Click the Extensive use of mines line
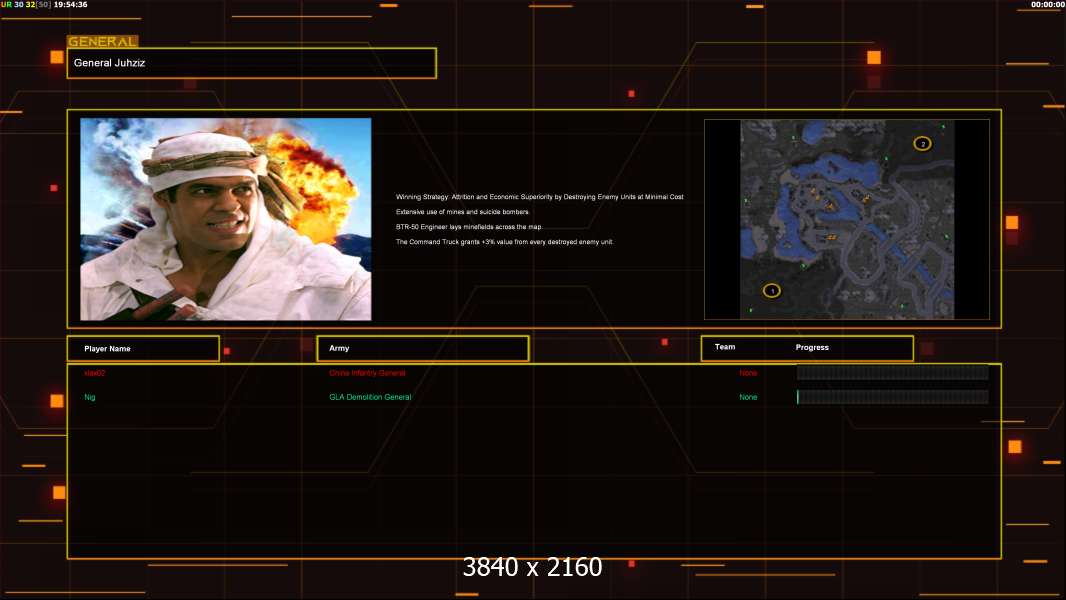 click(462, 212)
